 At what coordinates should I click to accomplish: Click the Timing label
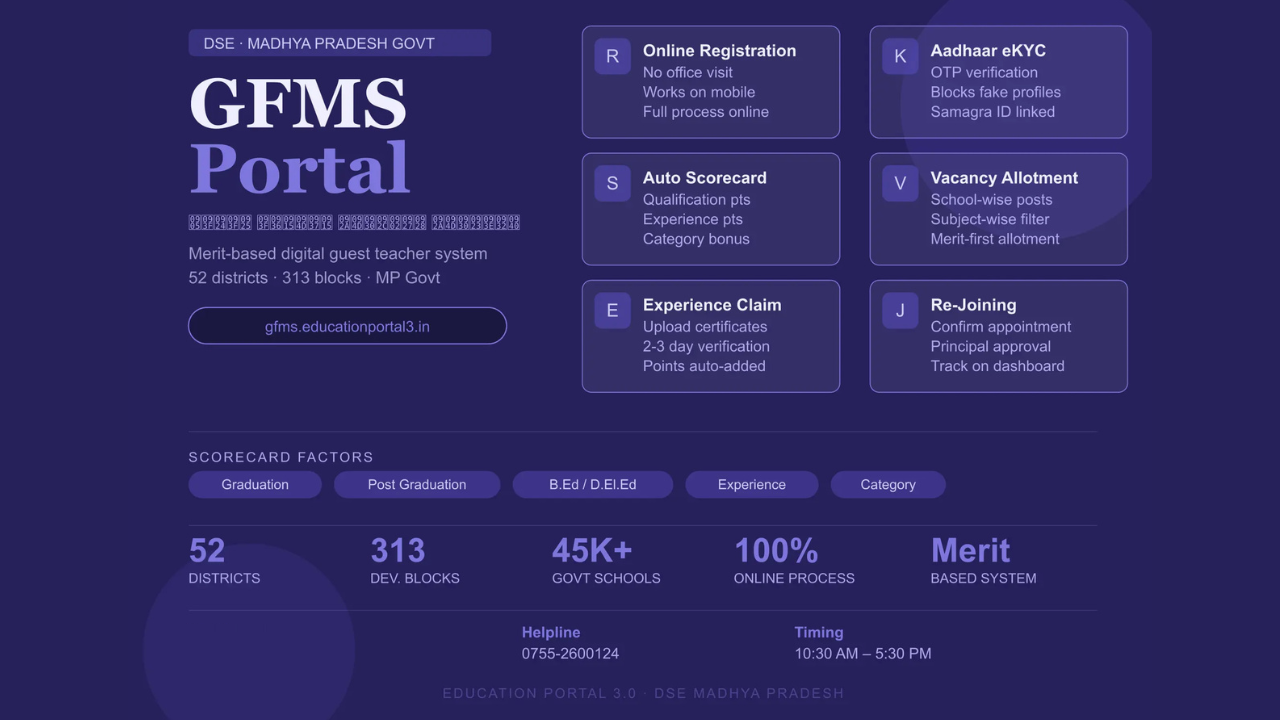[819, 633]
